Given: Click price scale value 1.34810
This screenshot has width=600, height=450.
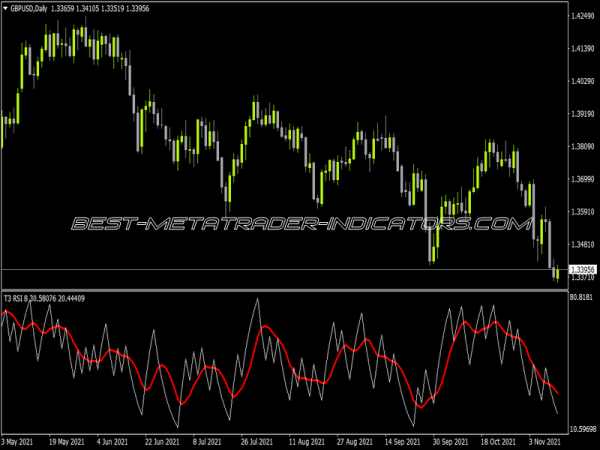Looking at the screenshot, I should tap(582, 244).
